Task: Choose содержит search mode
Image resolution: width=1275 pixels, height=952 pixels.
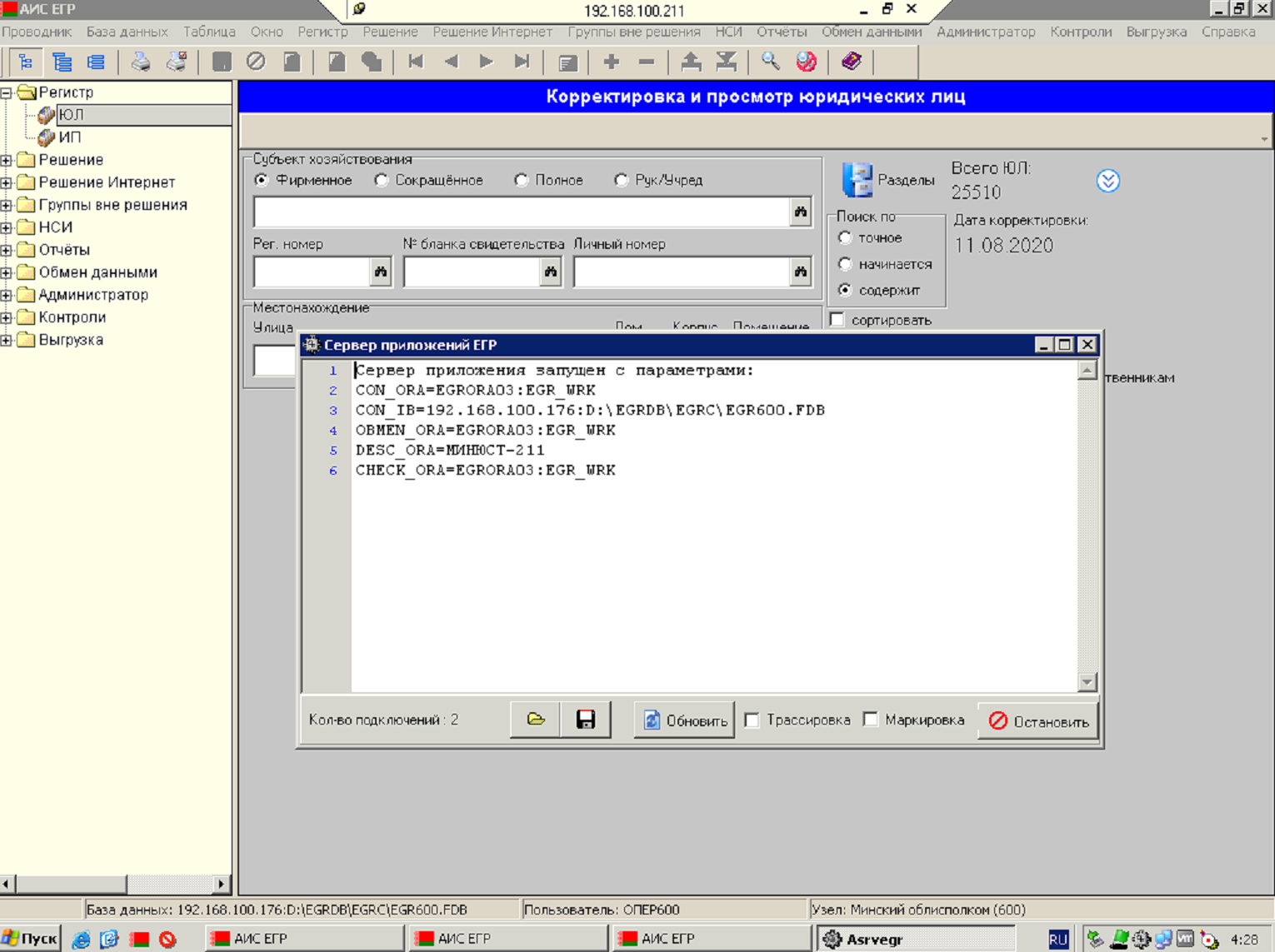Action: [845, 290]
